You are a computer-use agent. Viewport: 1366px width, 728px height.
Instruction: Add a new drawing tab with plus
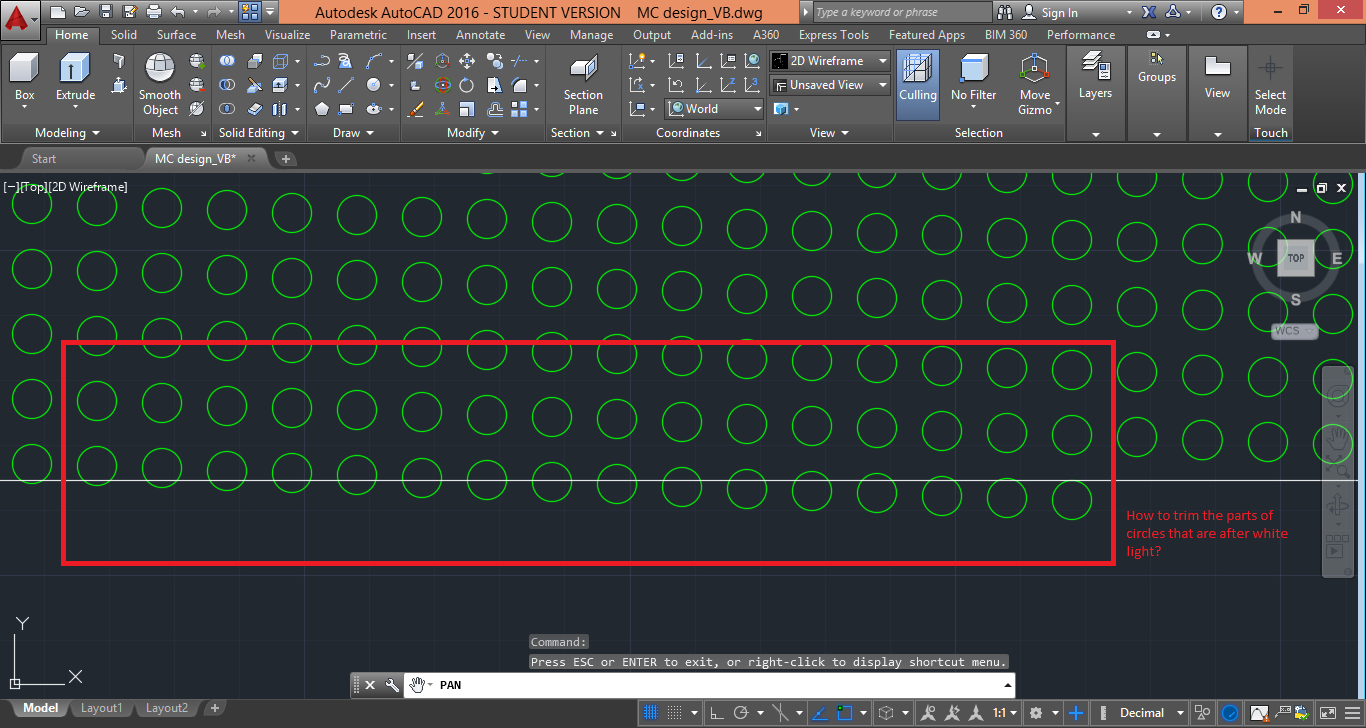point(285,159)
